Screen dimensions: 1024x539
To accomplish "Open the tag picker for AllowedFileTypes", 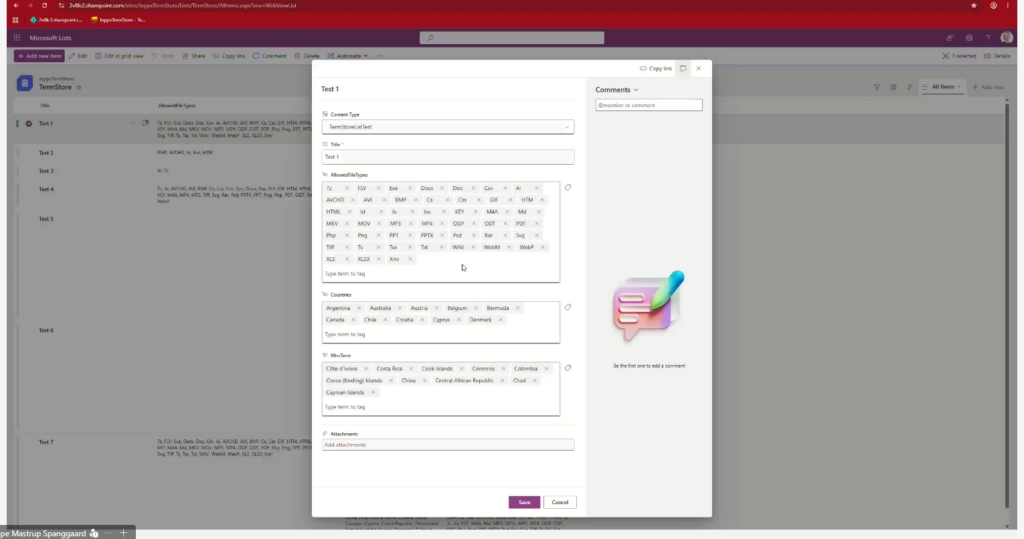I will pos(567,187).
